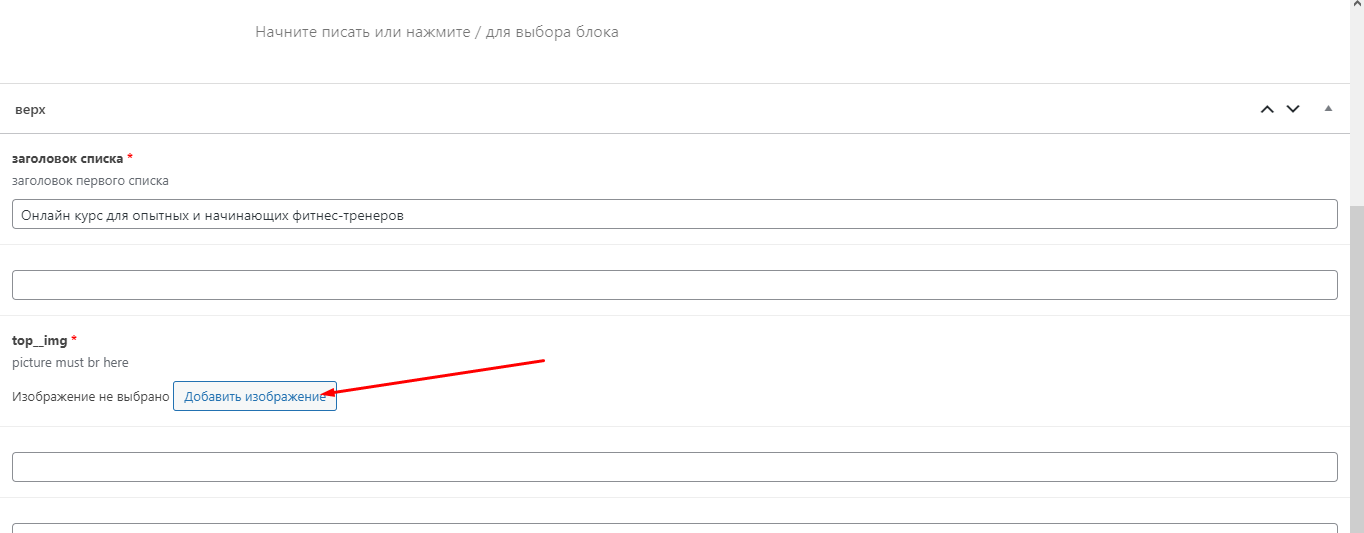Click the red asterisk beside заголовок списка
This screenshot has width=1364, height=533.
coord(130,157)
